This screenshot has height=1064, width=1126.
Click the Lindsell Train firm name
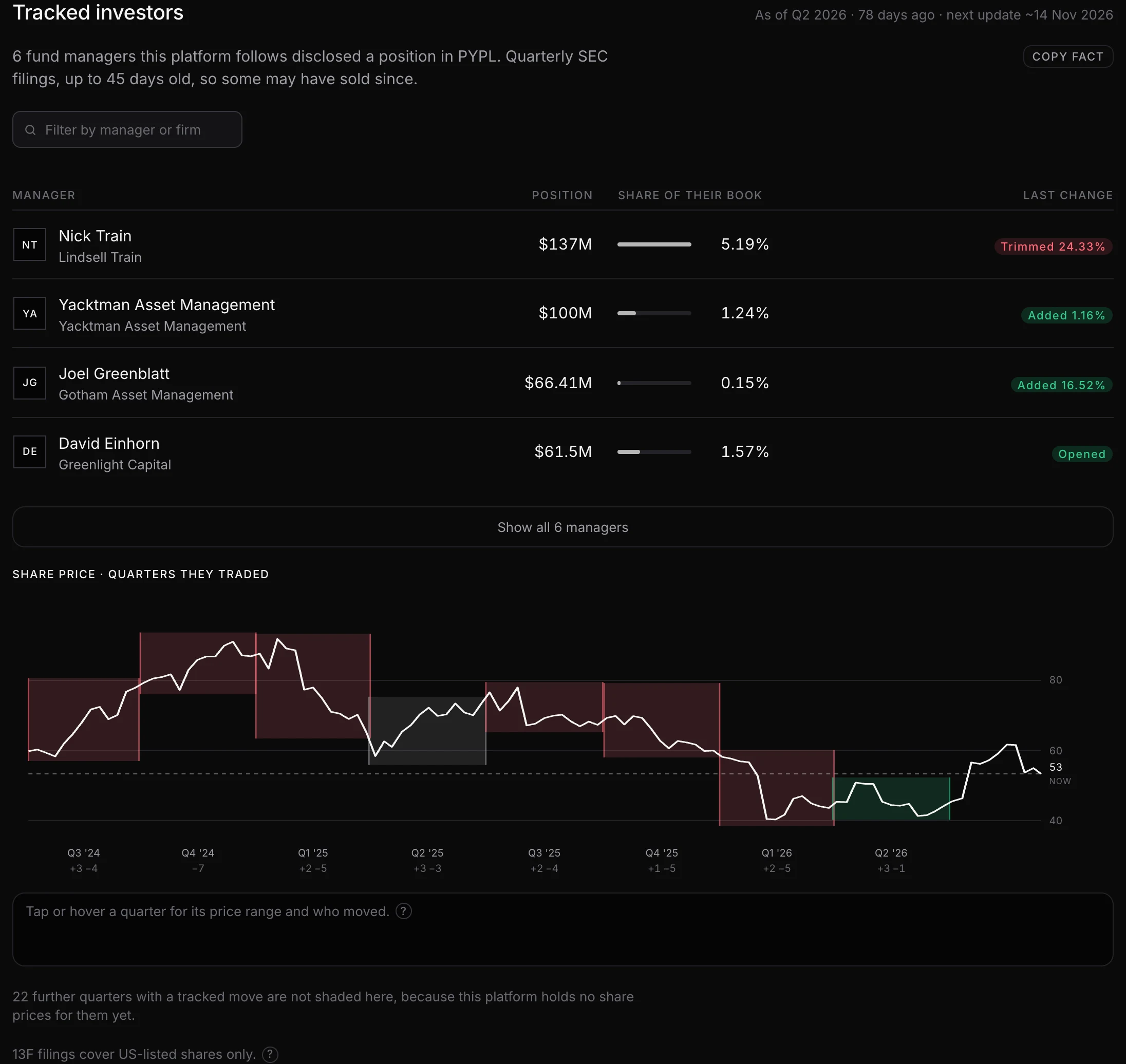(x=100, y=257)
